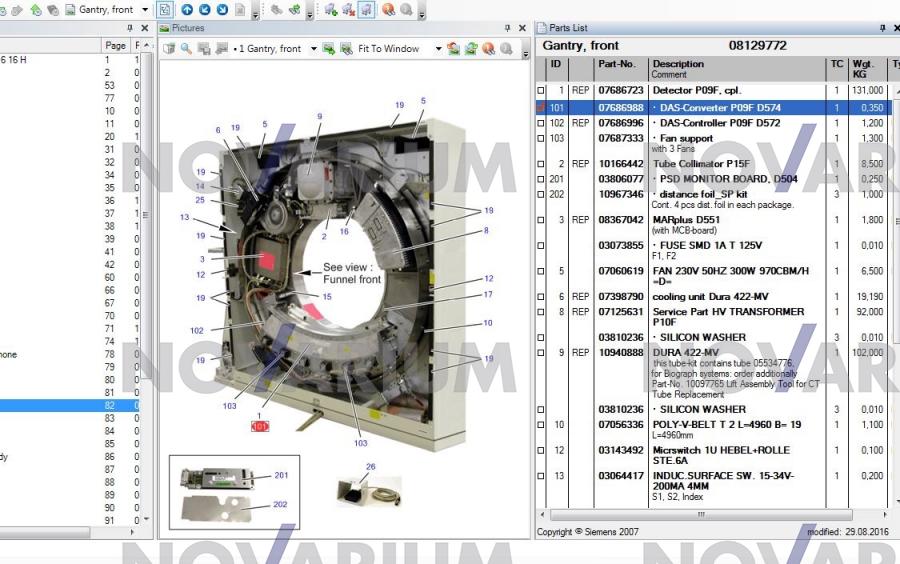Click the Parts List horizontal scrollbar
The width and height of the screenshot is (900, 564).
[700, 514]
